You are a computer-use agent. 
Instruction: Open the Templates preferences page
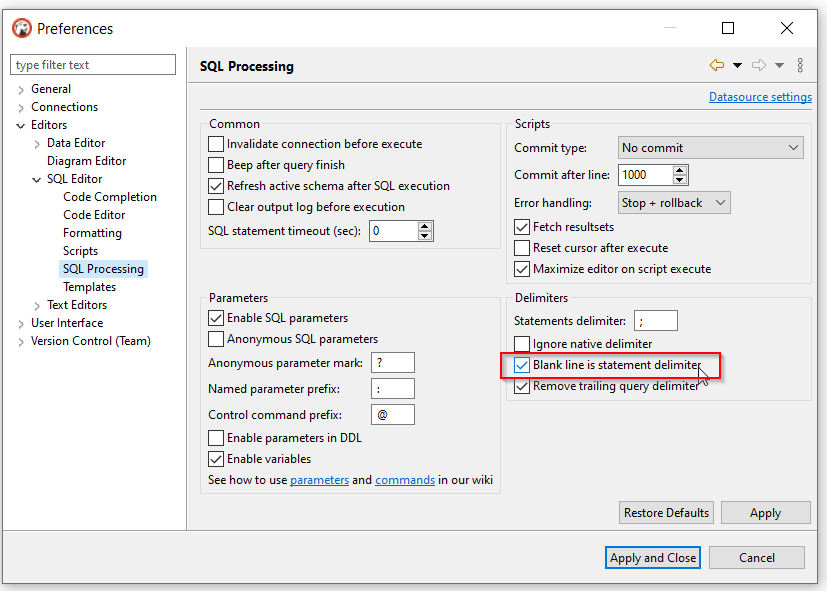[89, 286]
